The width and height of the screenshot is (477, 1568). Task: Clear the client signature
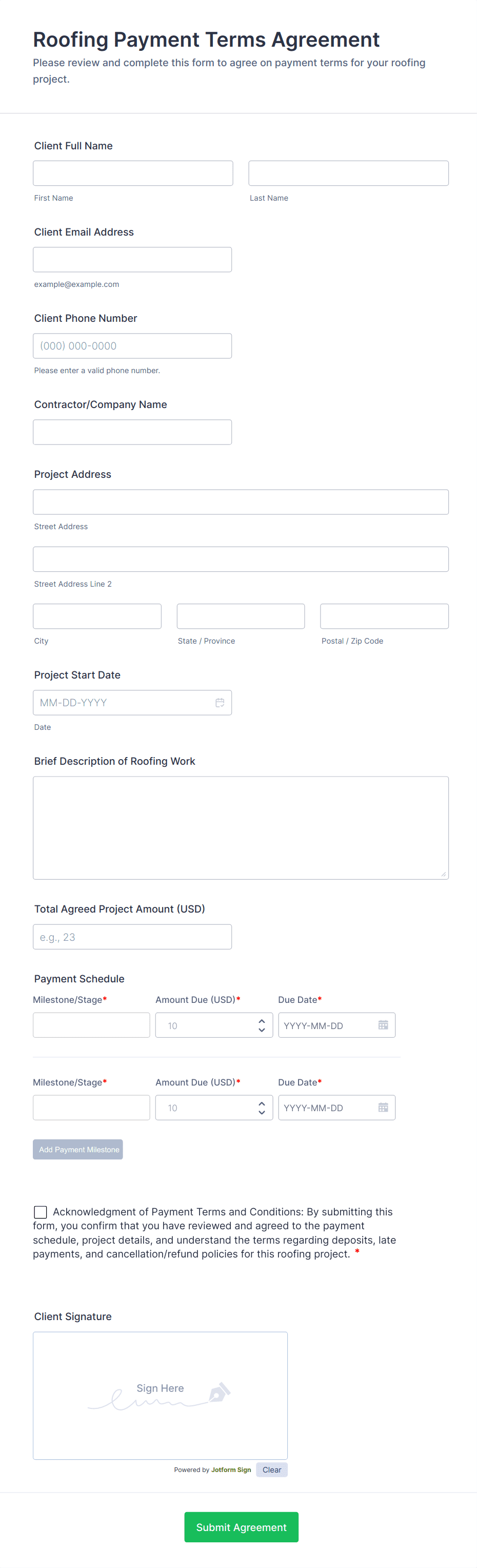[271, 1469]
